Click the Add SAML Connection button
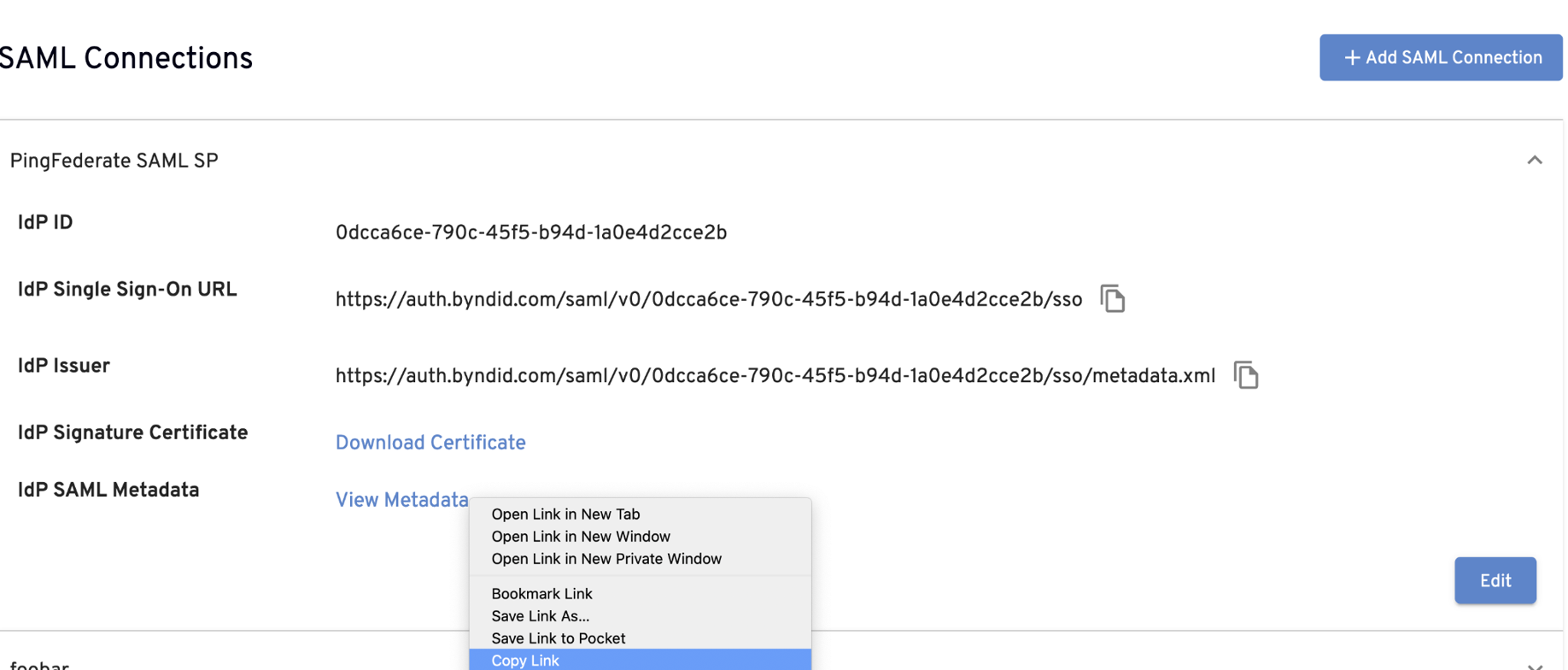This screenshot has width=1568, height=670. (x=1440, y=58)
